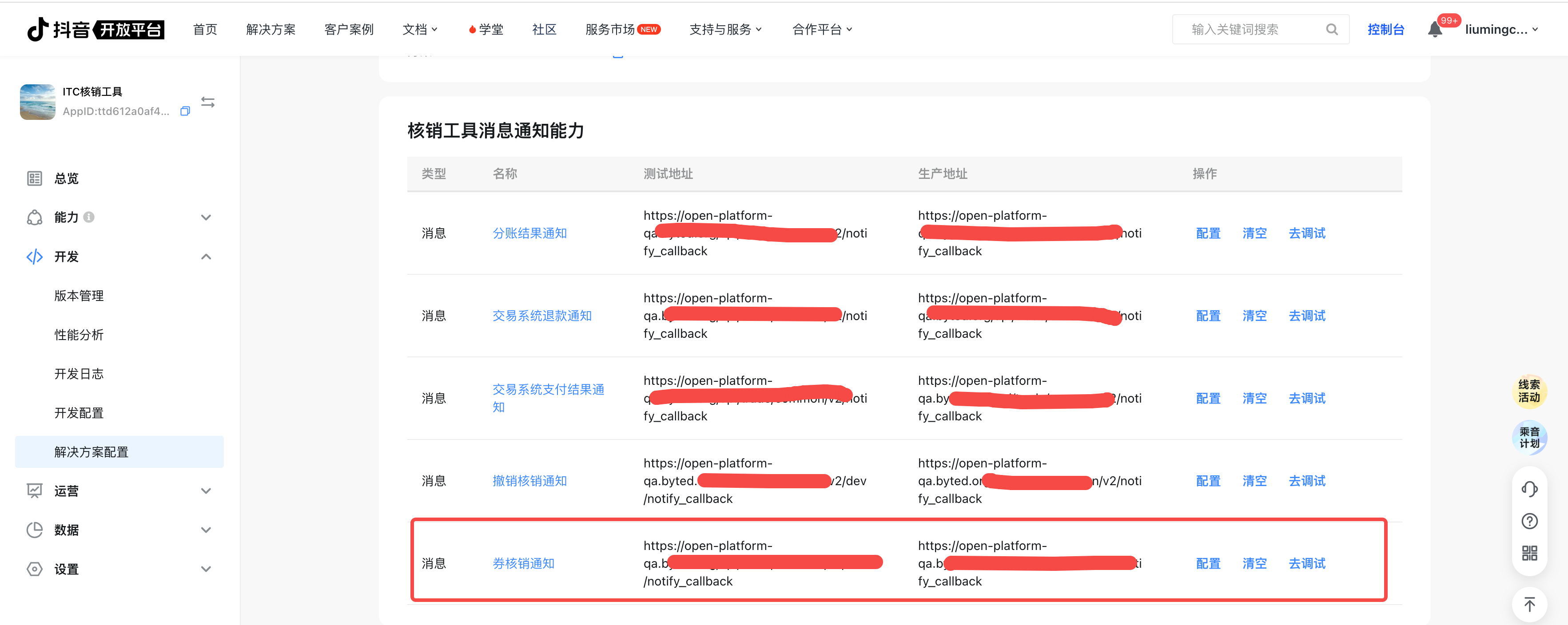Click the back-to-top arrow button
1568x625 pixels.
(x=1529, y=604)
